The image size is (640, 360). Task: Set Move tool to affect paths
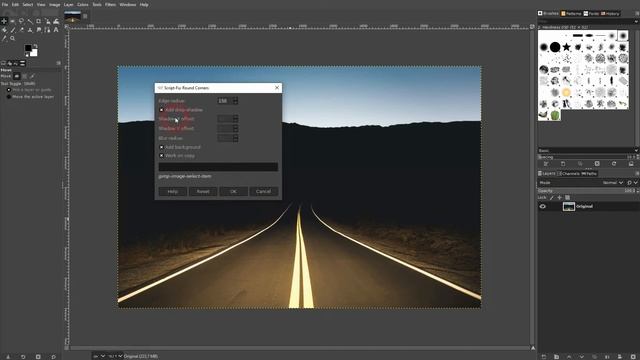(x=32, y=76)
